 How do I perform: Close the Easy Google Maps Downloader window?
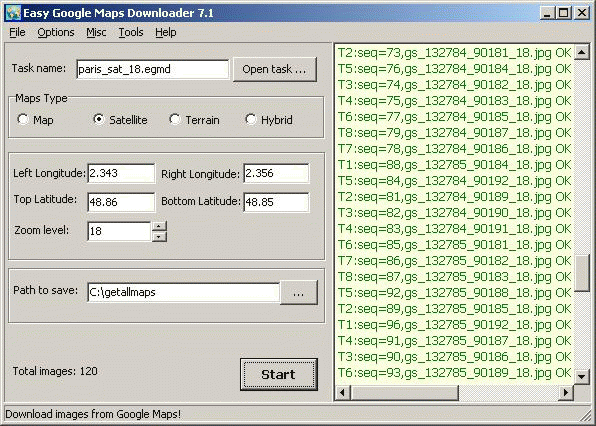[582, 13]
